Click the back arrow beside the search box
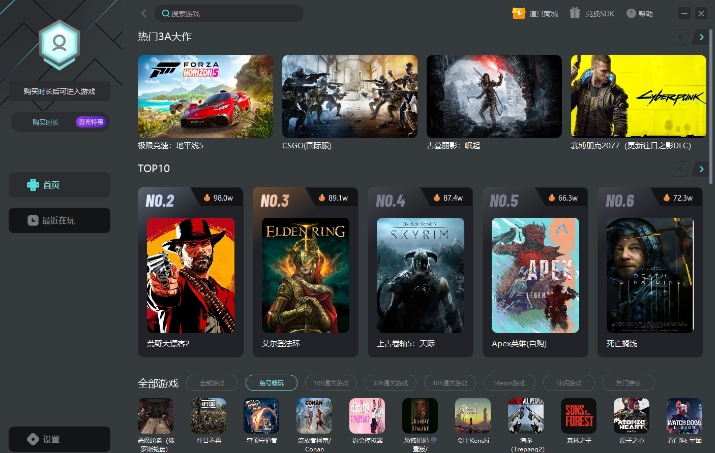The image size is (715, 453). 144,14
